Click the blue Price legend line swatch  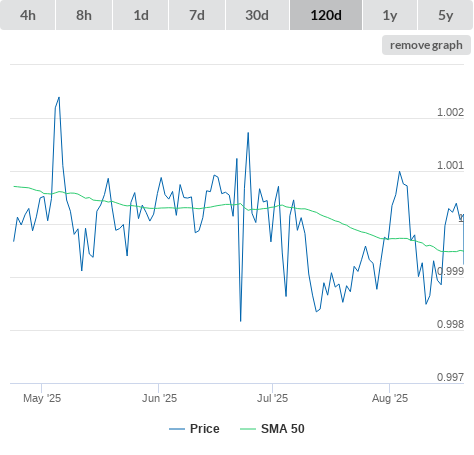pos(177,429)
